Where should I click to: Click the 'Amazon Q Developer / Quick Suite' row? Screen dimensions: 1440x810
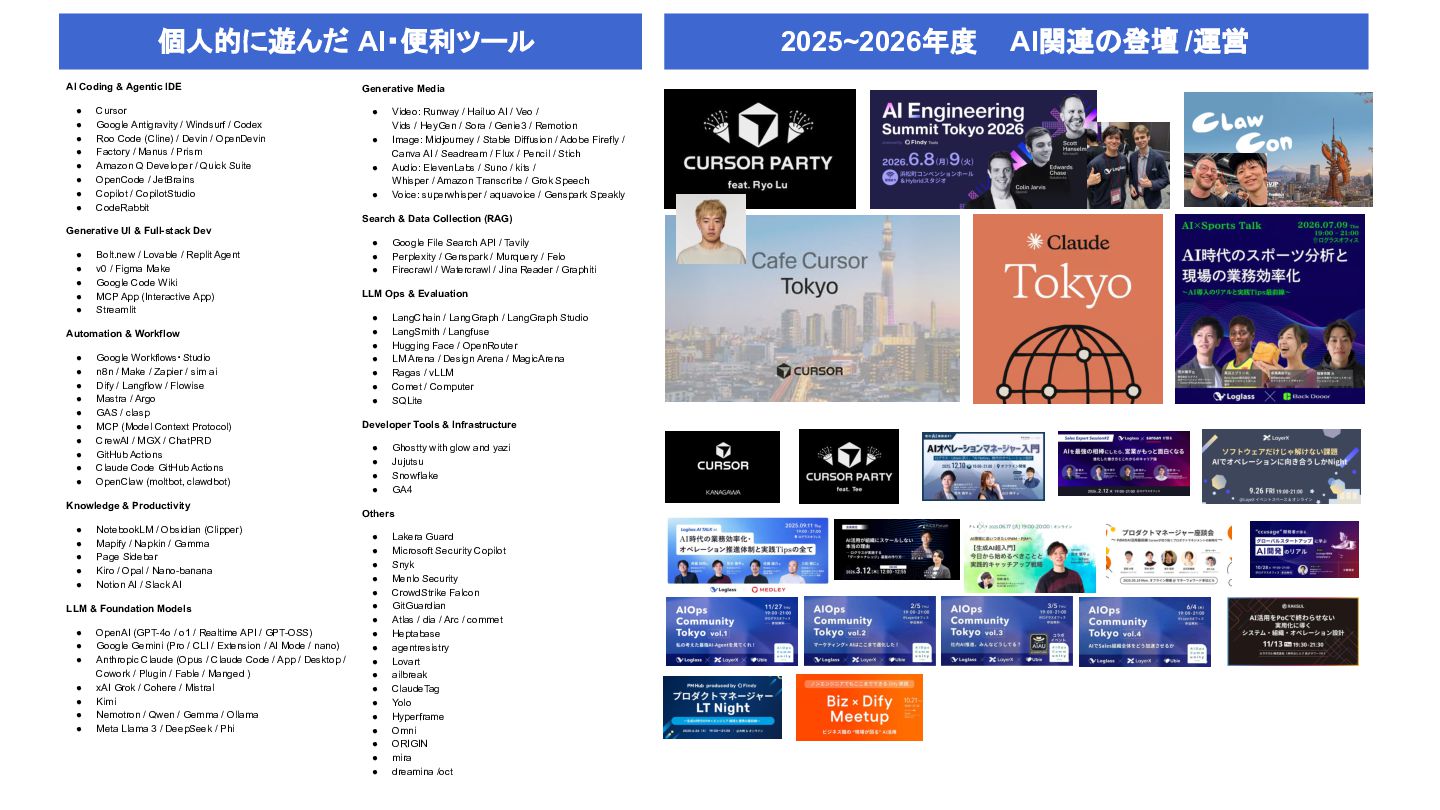coord(174,166)
